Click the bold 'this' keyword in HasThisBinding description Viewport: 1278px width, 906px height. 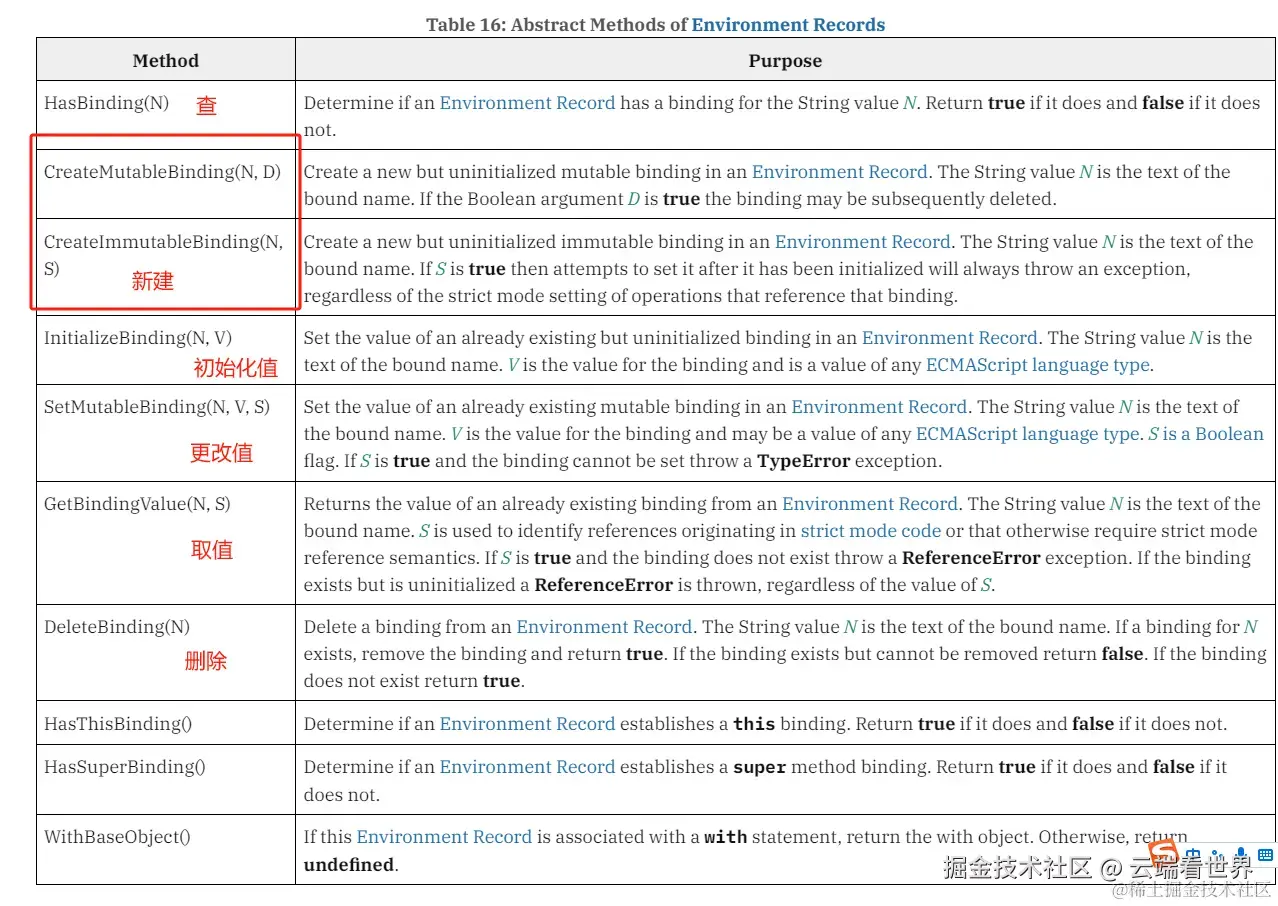tap(754, 724)
